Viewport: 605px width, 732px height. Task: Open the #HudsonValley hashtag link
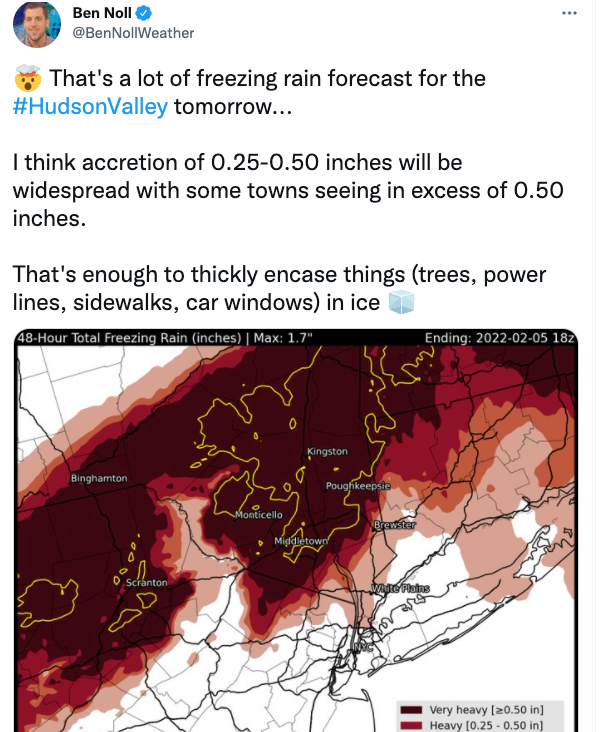point(91,106)
